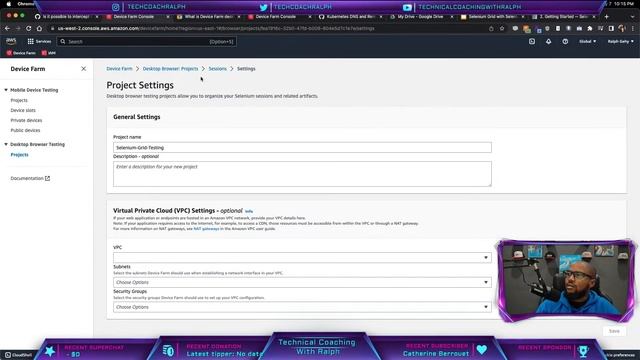Viewport: 640px width, 360px height.
Task: Click the Device Farm bookmark shortcut
Action: pos(21,53)
